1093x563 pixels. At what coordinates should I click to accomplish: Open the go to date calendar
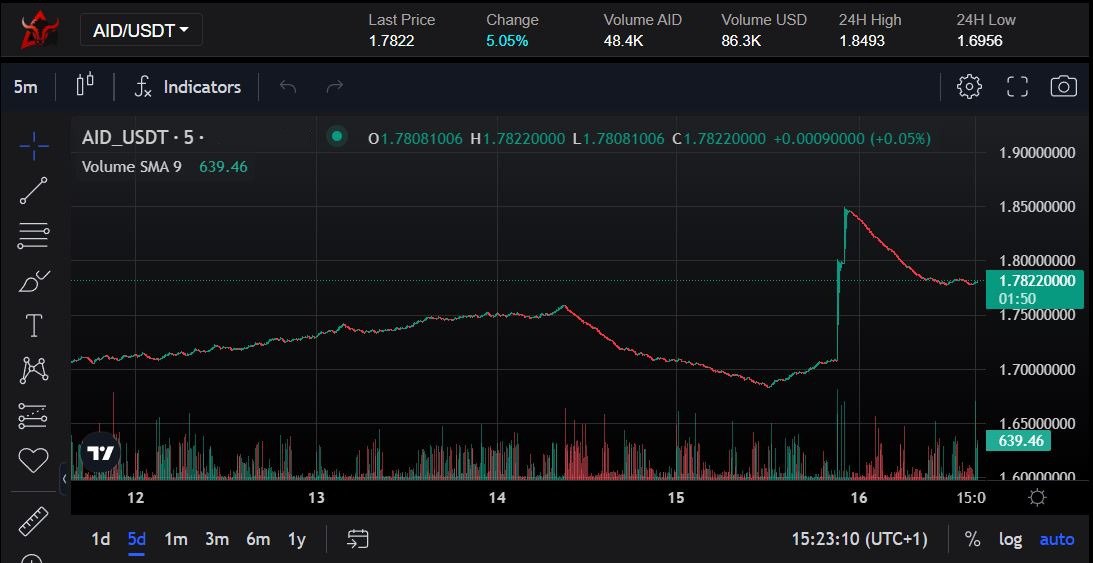coord(358,539)
